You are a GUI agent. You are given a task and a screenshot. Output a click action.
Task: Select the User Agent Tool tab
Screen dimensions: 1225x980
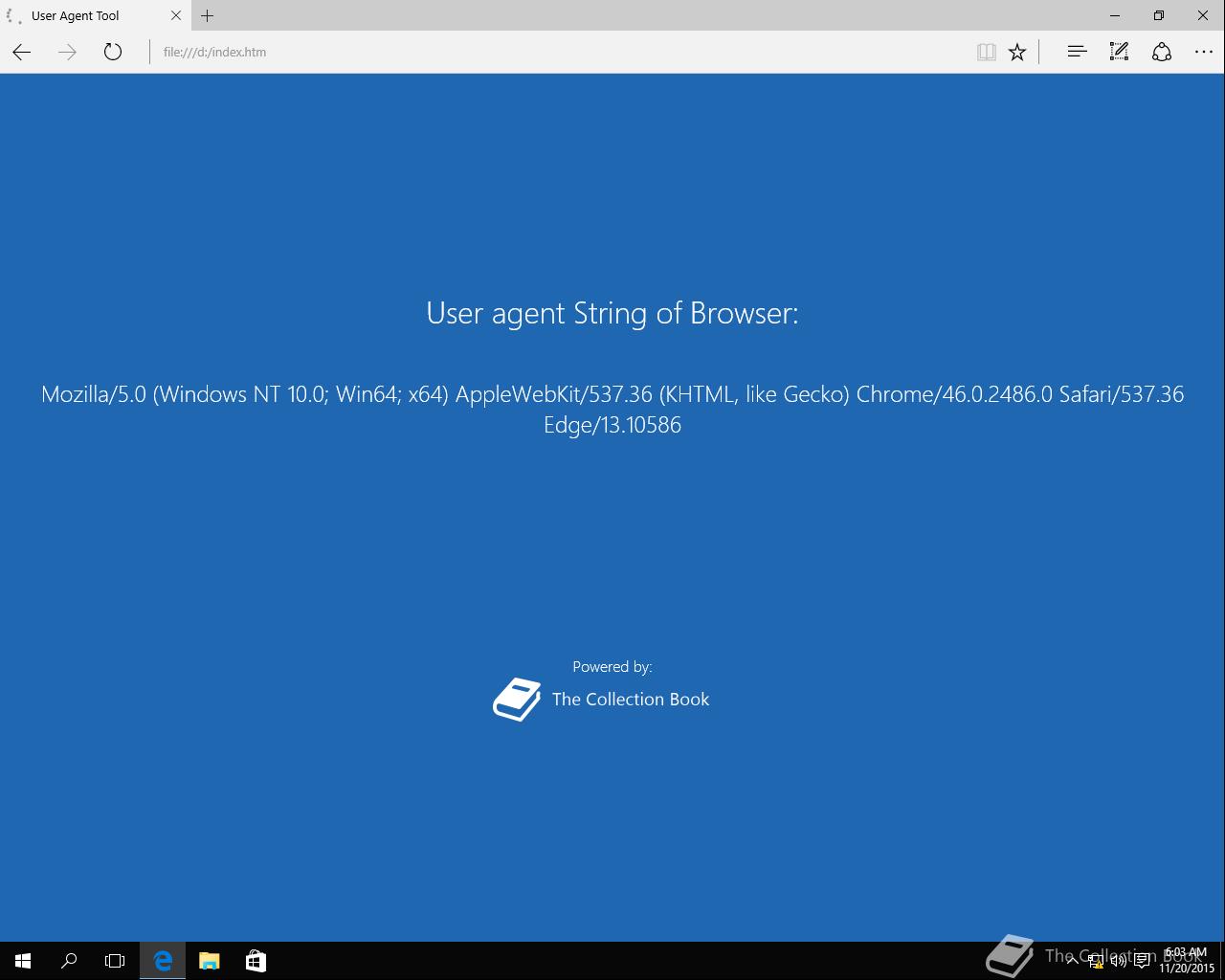click(94, 15)
